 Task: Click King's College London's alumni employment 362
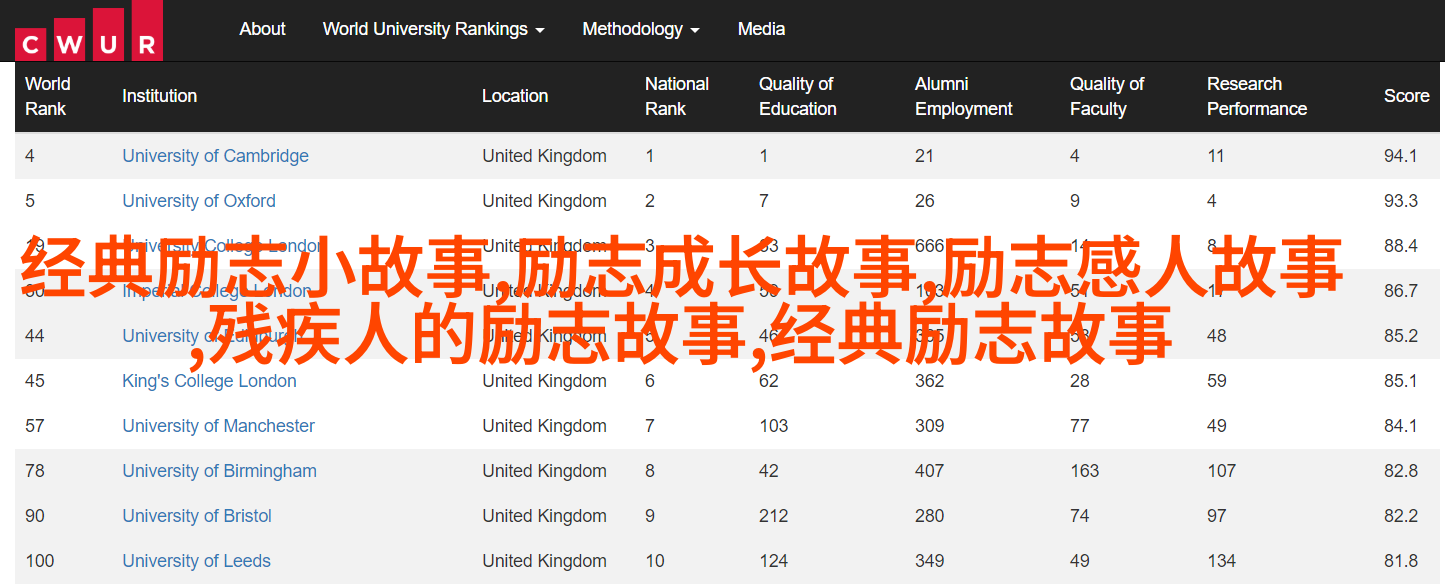tap(930, 381)
